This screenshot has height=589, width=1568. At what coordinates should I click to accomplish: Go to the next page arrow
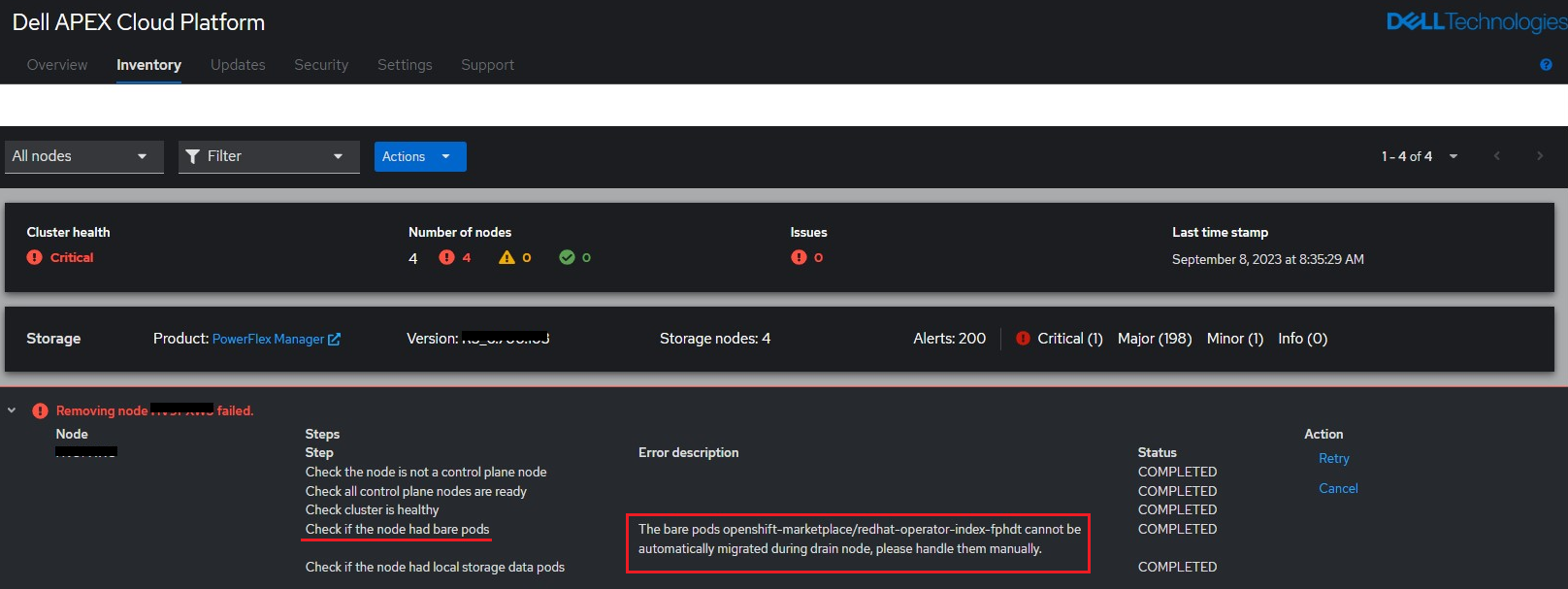[x=1540, y=156]
